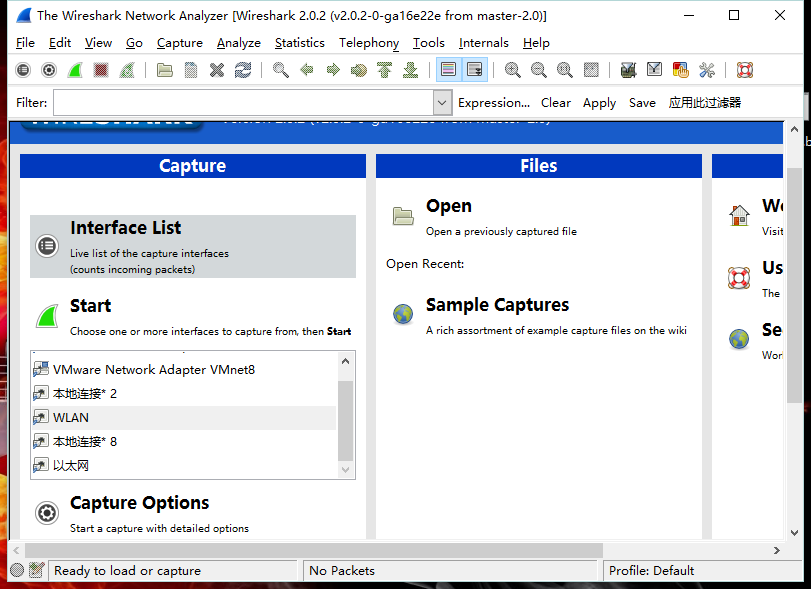This screenshot has height=589, width=811.
Task: Open a capture file toolbar icon
Action: click(165, 70)
